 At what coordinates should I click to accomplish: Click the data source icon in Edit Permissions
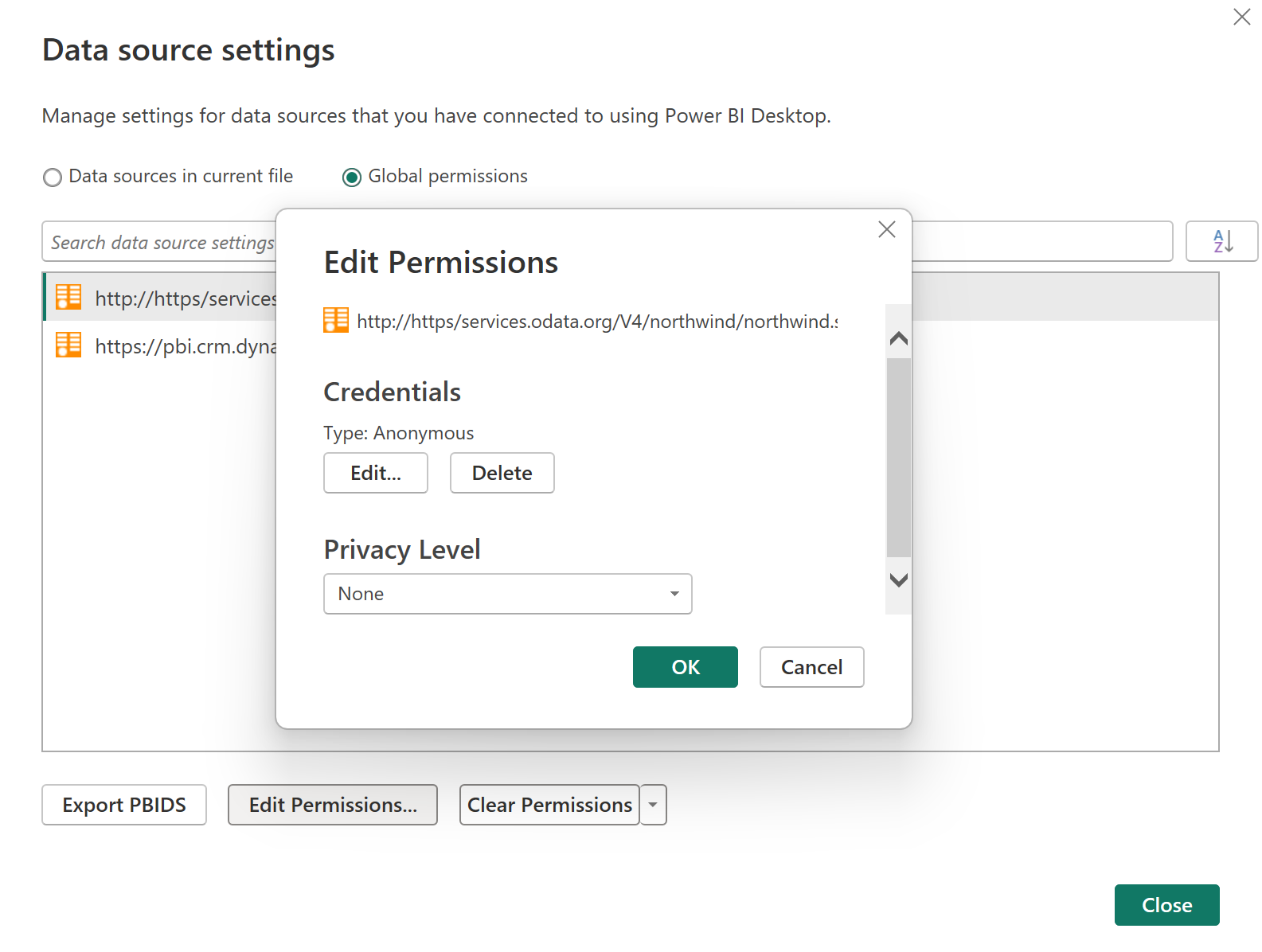point(336,320)
